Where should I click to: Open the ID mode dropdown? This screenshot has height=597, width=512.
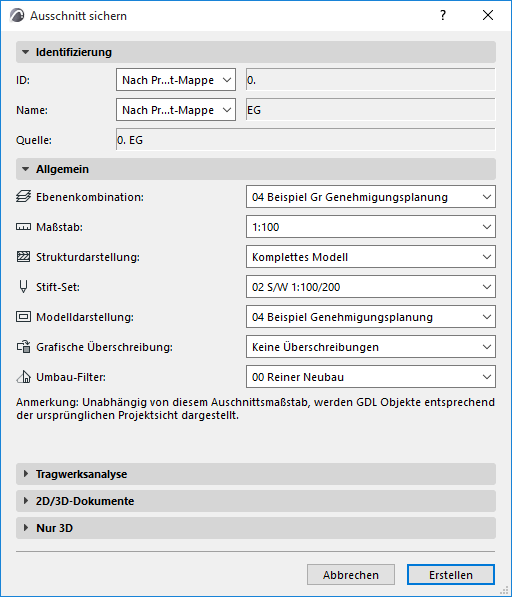point(176,80)
